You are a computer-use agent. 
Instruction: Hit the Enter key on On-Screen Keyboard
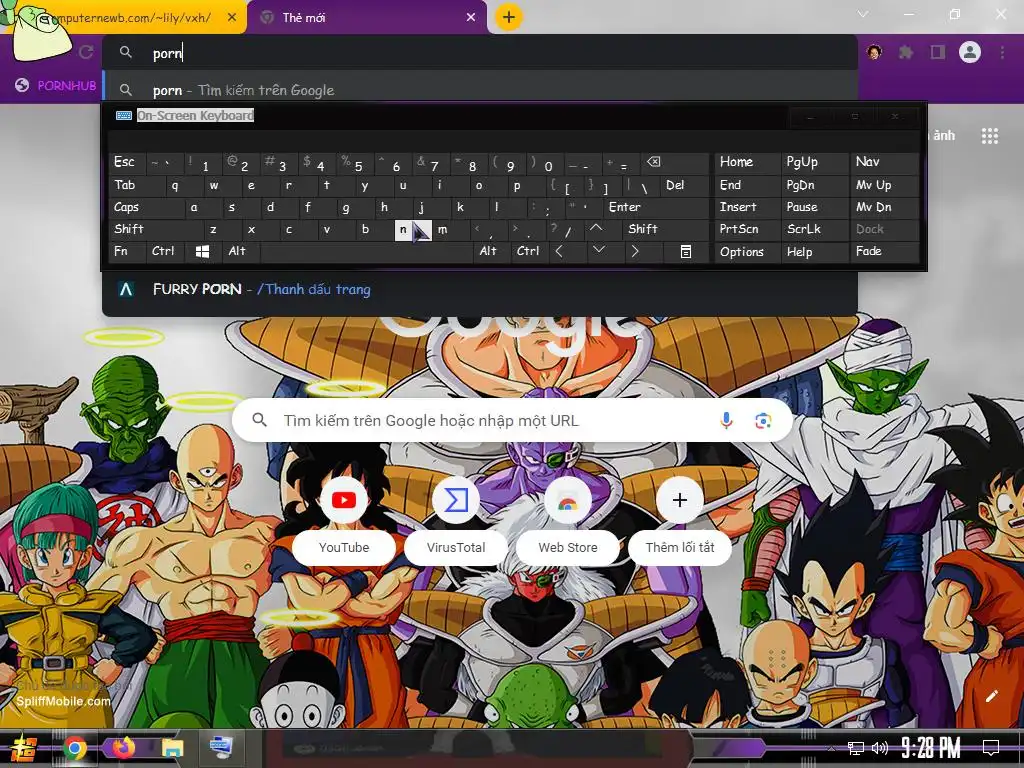pyautogui.click(x=656, y=207)
